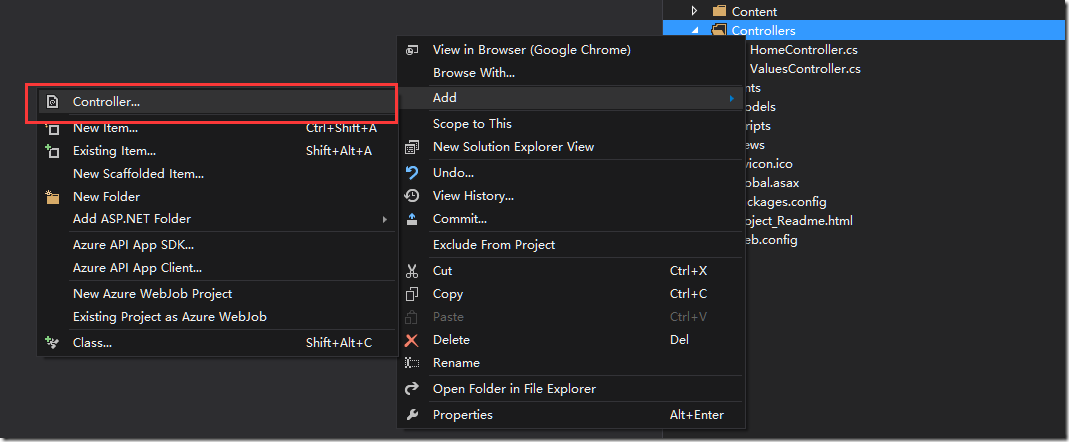Open ValuesController.cs in Solution Explorer
The image size is (1069, 442).
804,69
